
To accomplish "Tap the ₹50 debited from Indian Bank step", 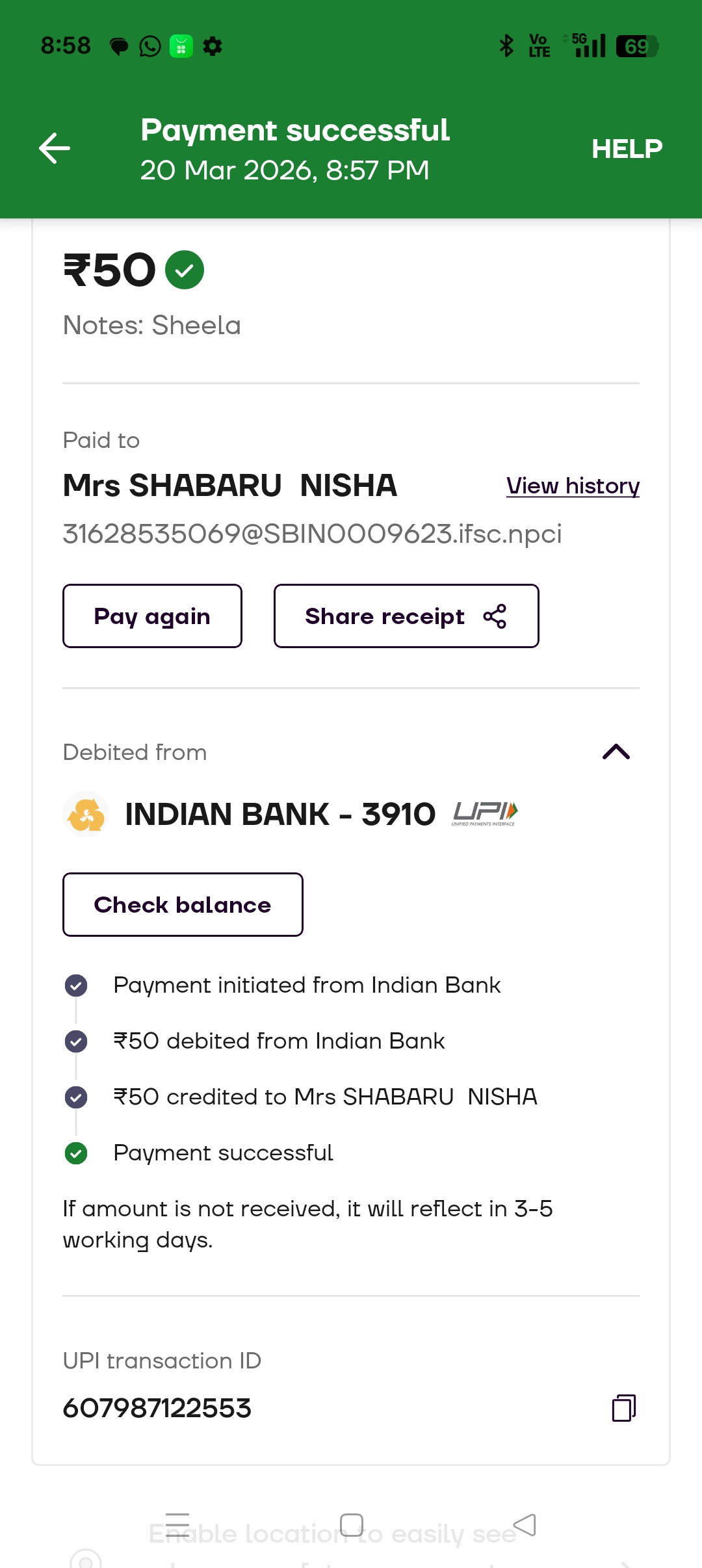I will tap(279, 1041).
